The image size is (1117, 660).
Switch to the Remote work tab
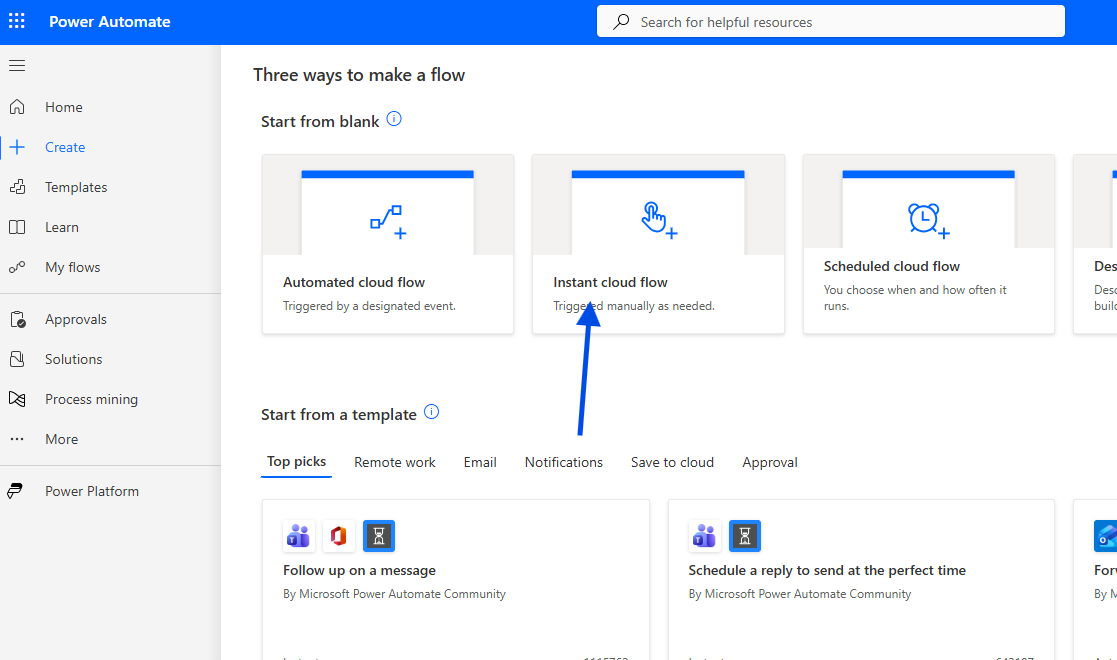(x=395, y=462)
